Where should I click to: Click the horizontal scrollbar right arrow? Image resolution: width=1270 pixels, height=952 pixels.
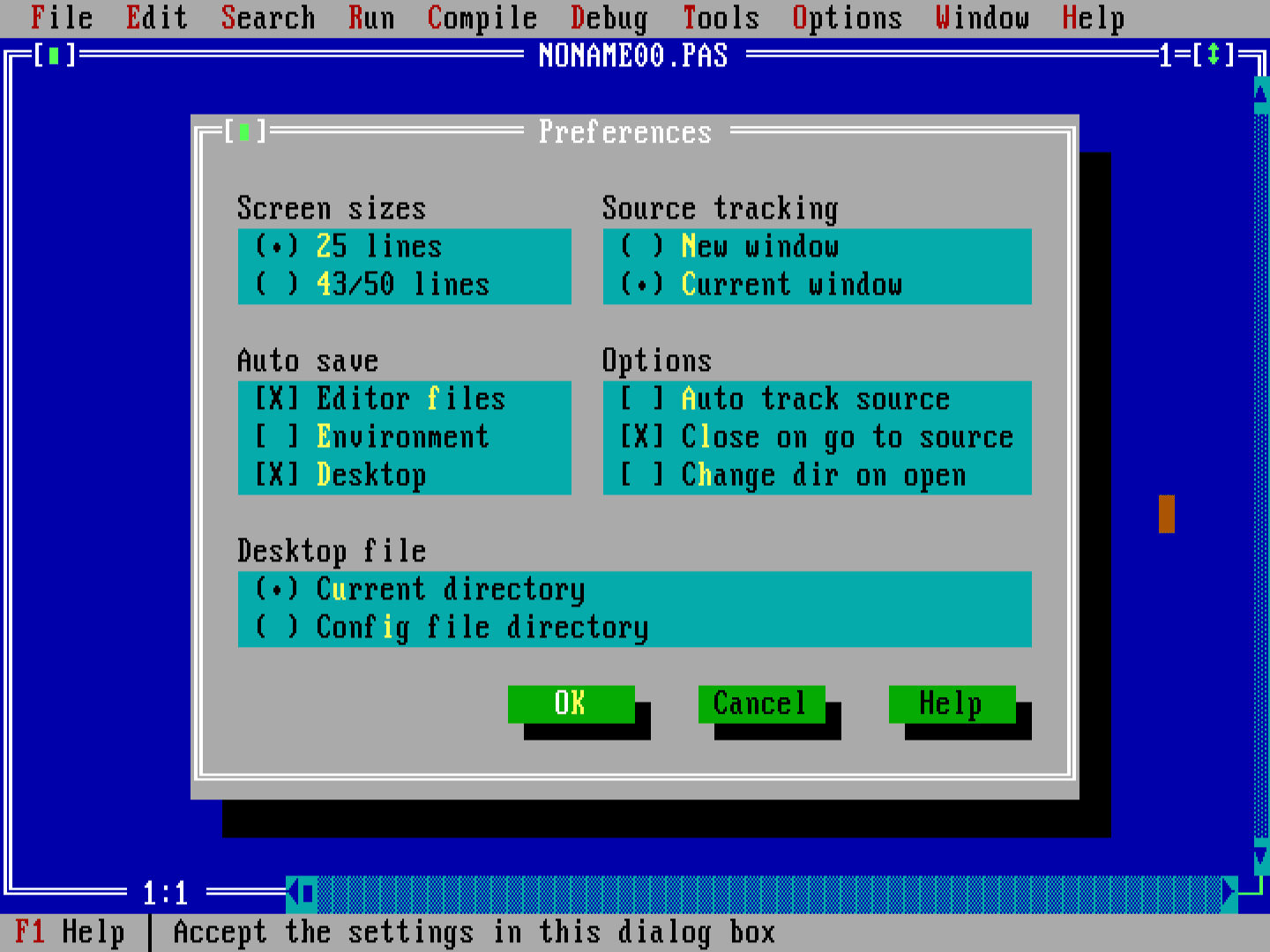(x=1230, y=894)
